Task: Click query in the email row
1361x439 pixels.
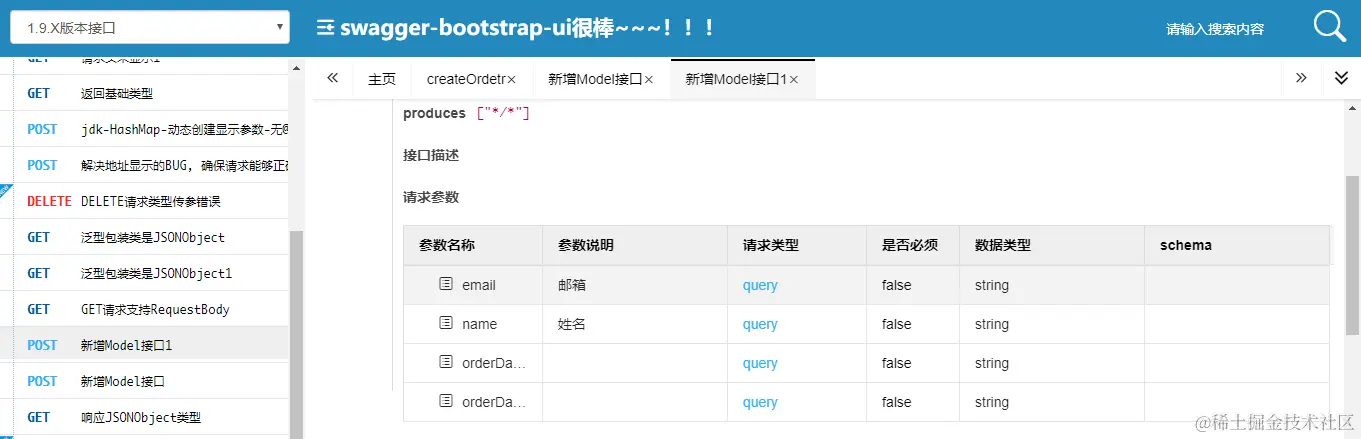Action: 760,285
